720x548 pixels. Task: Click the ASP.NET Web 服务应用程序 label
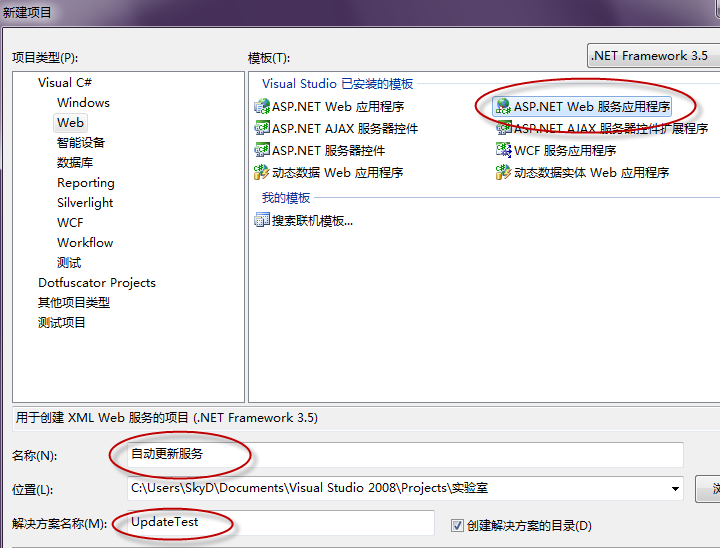(x=592, y=107)
